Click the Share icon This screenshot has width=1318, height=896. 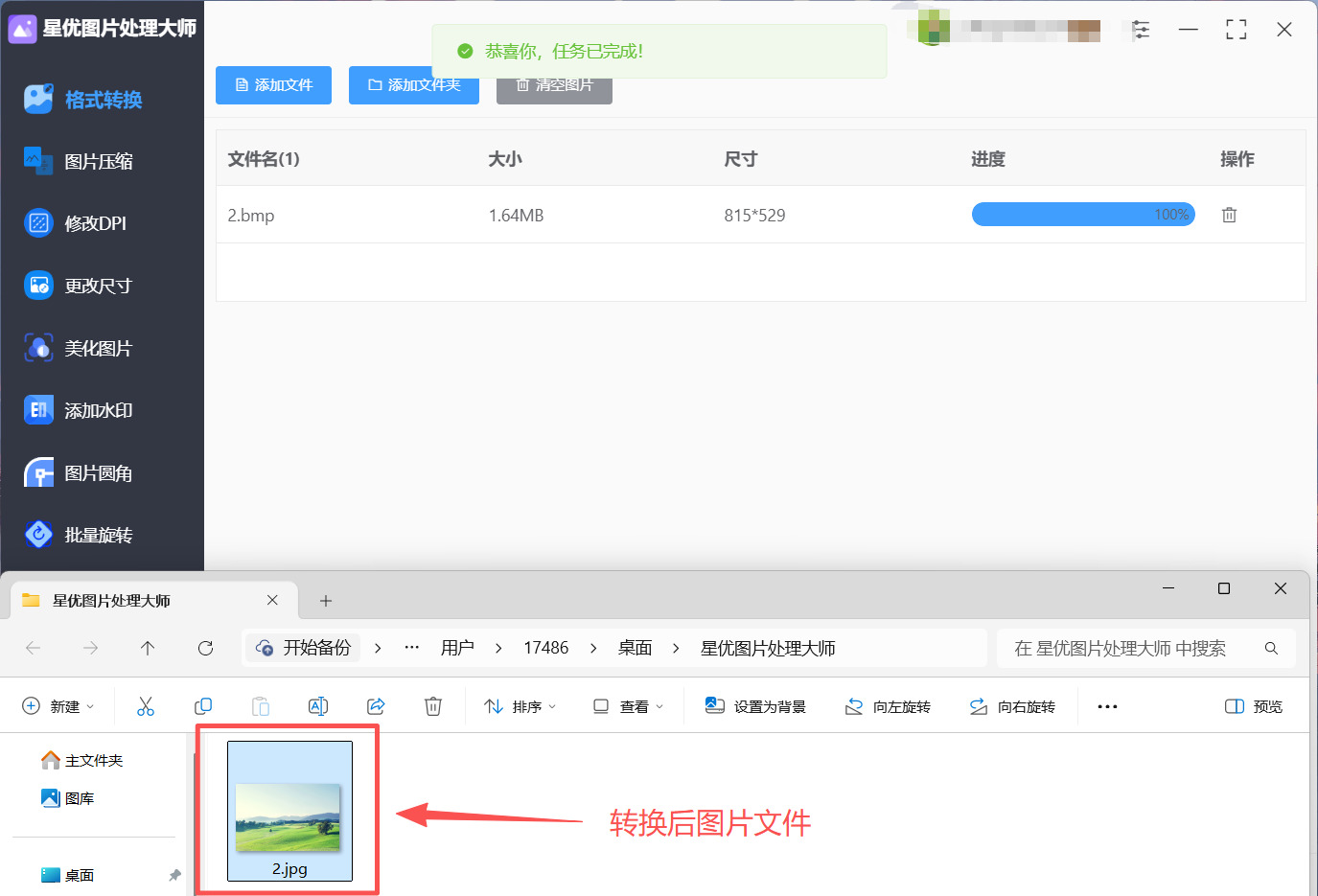coord(376,706)
